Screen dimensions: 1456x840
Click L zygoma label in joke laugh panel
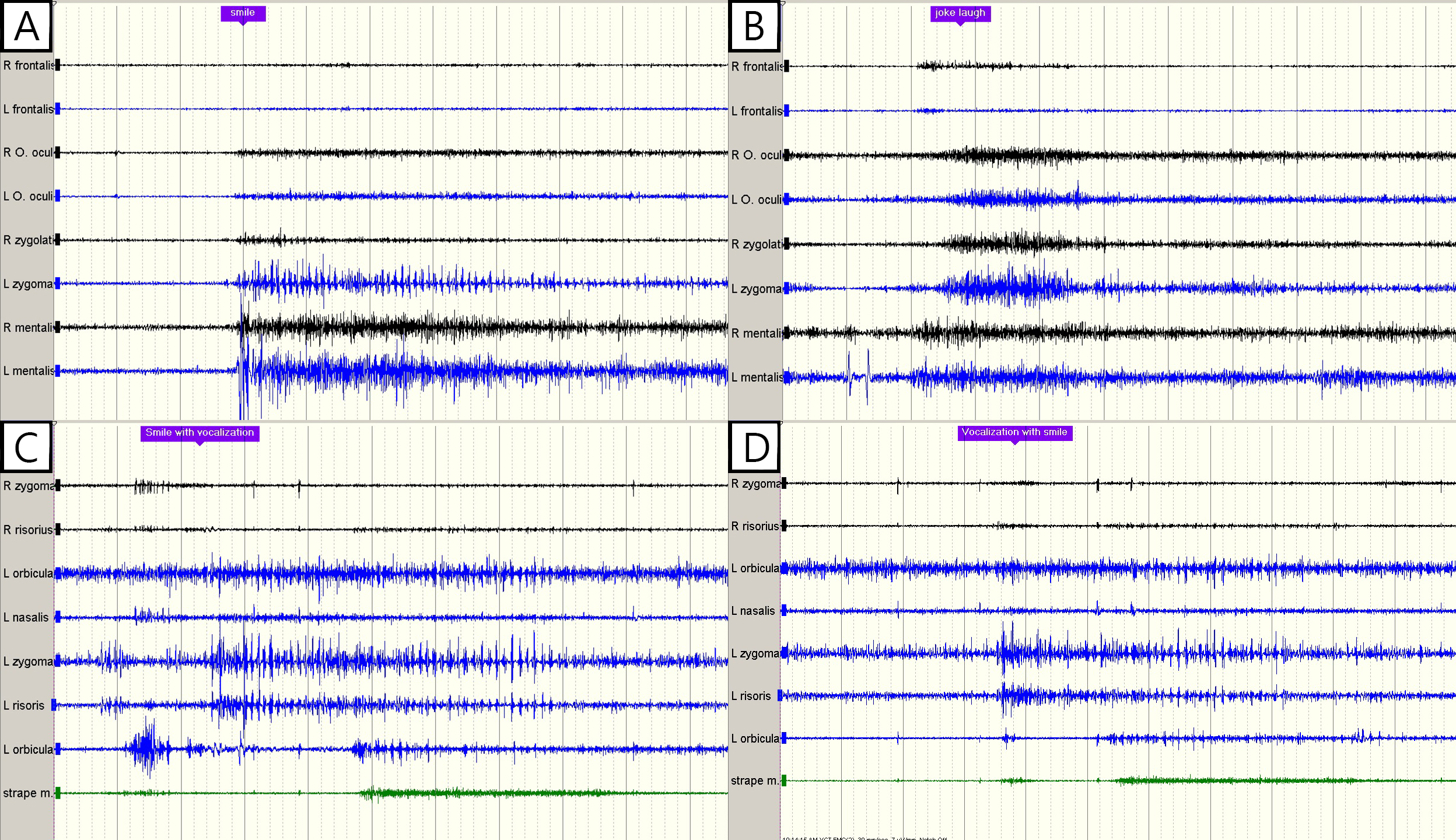pyautogui.click(x=757, y=289)
